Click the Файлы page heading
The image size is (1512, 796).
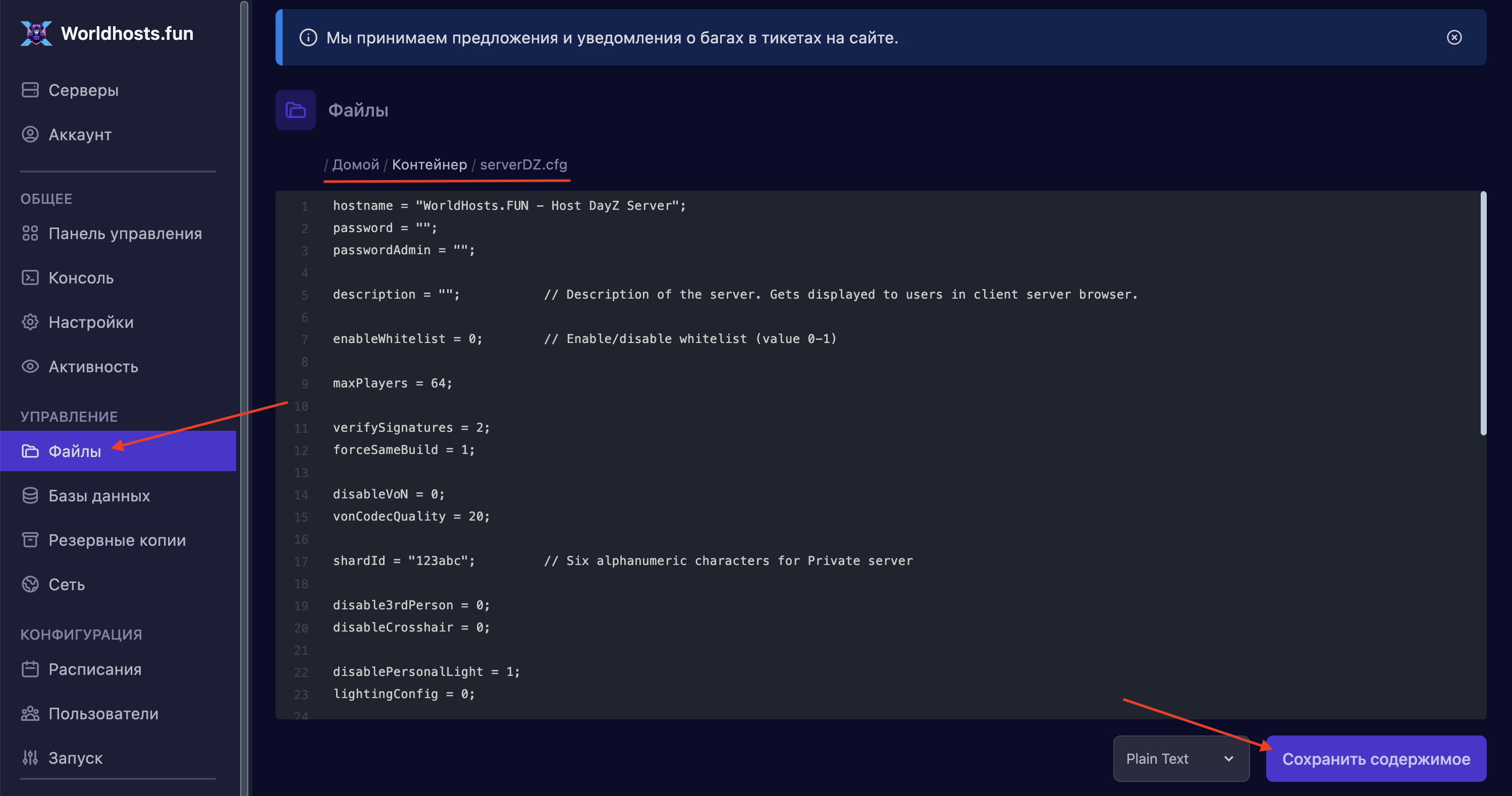[358, 110]
